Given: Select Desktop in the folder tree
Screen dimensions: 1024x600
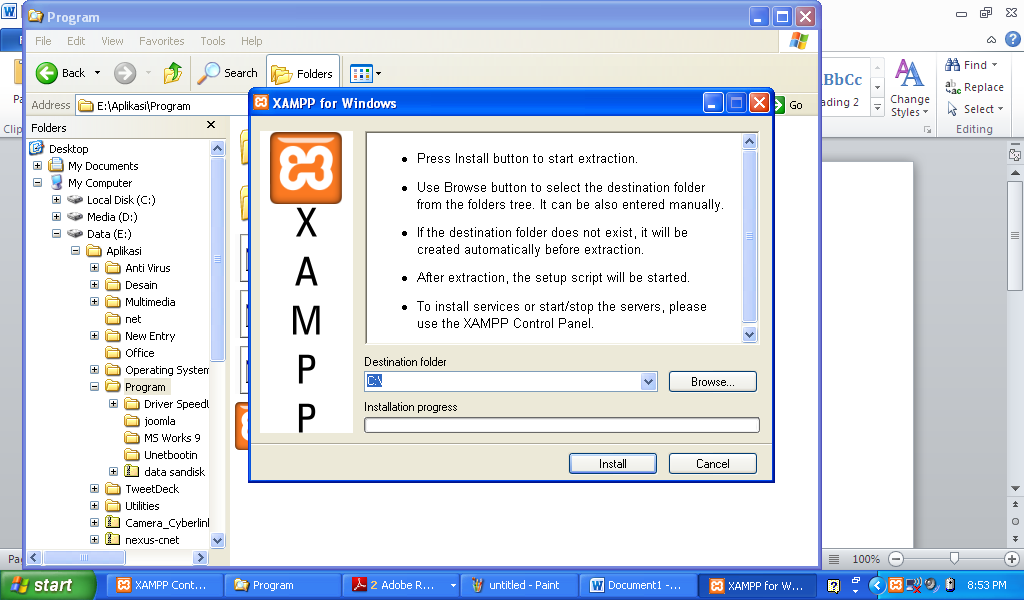Looking at the screenshot, I should point(69,149).
